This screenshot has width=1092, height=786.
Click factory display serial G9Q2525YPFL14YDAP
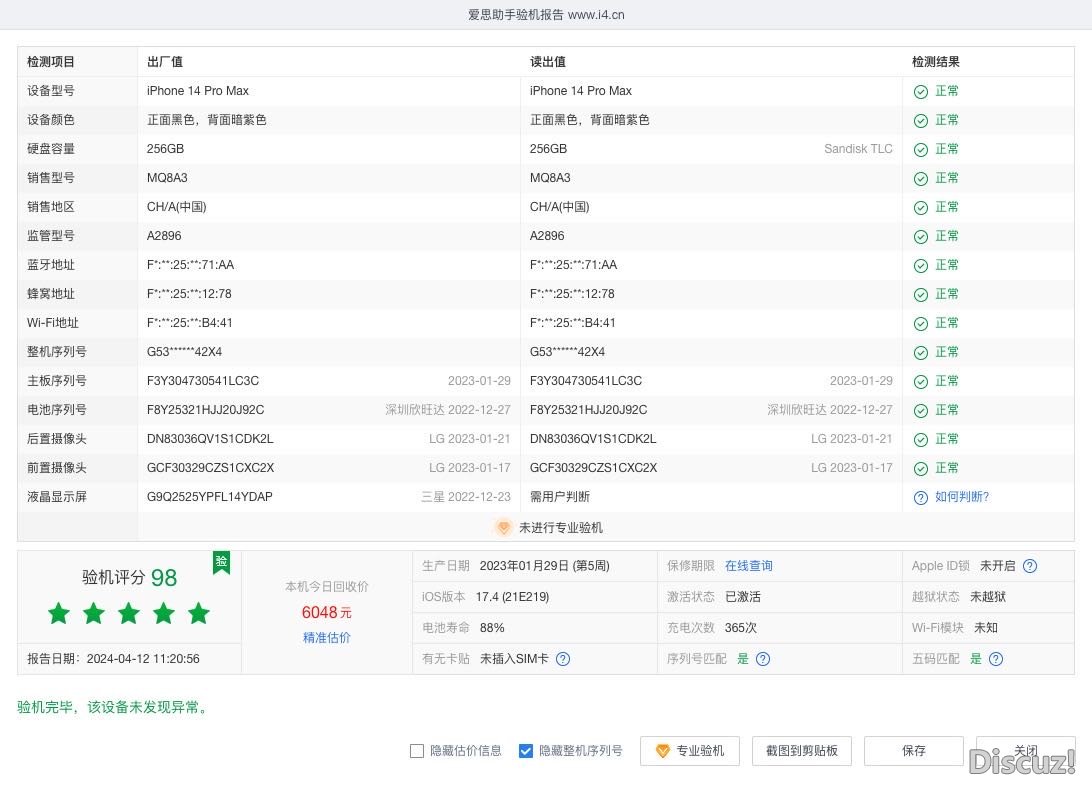click(210, 496)
